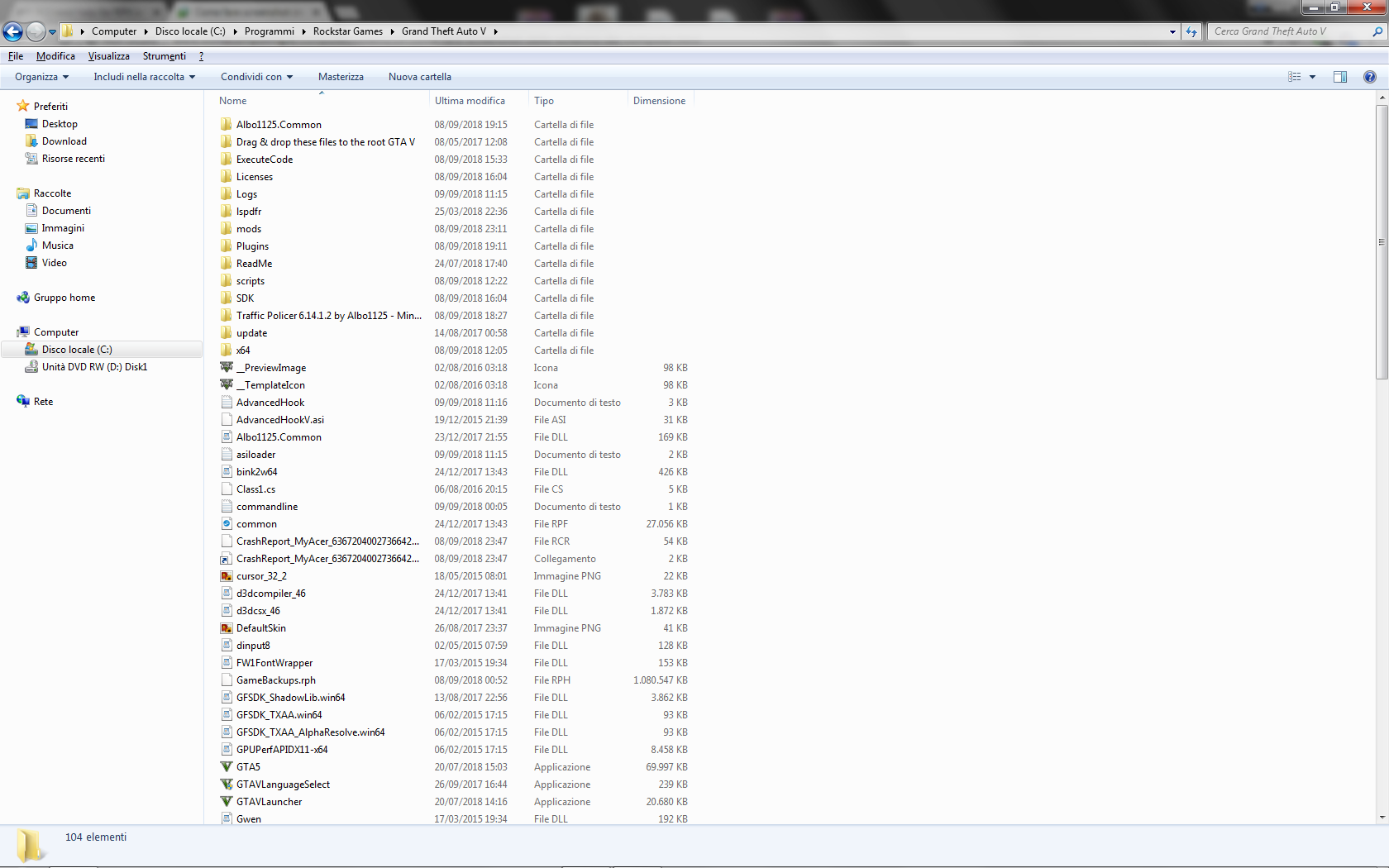Viewport: 1389px width, 868px height.
Task: Click the cursor_32_2 PNG image icon
Action: pyautogui.click(x=227, y=576)
